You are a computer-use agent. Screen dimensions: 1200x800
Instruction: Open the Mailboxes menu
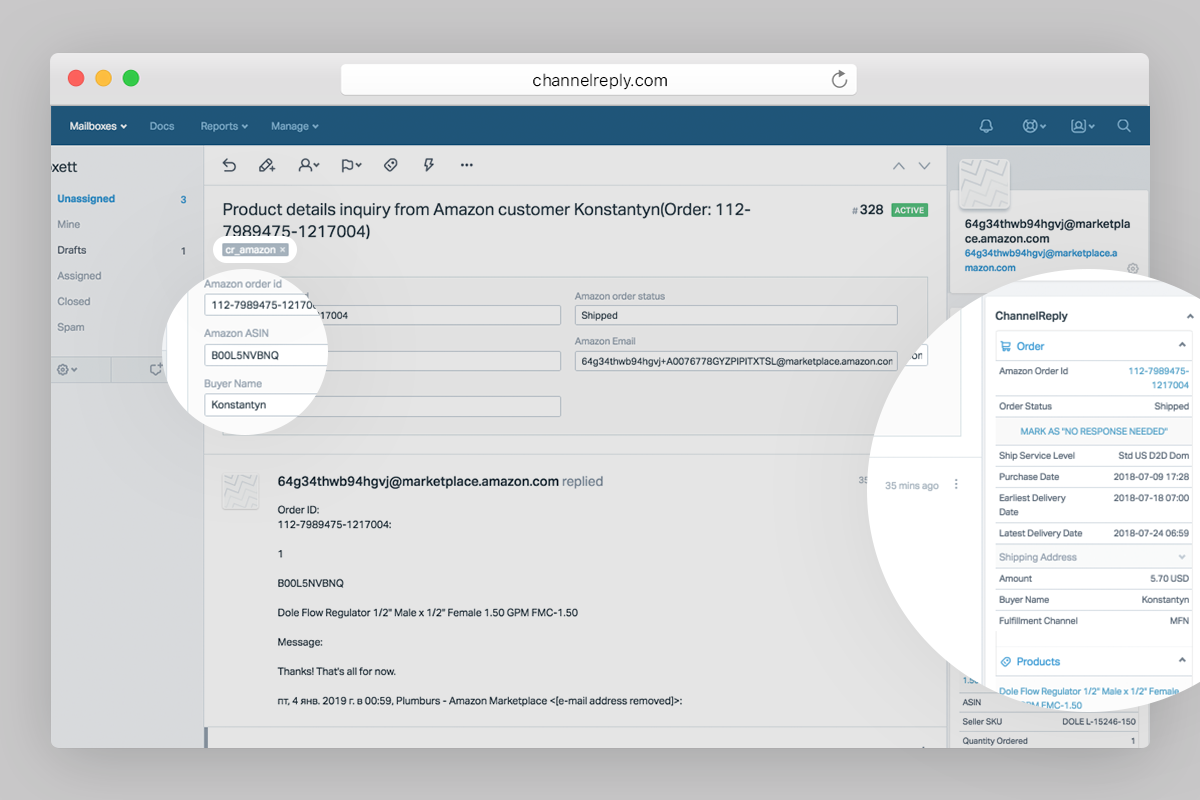coord(98,126)
